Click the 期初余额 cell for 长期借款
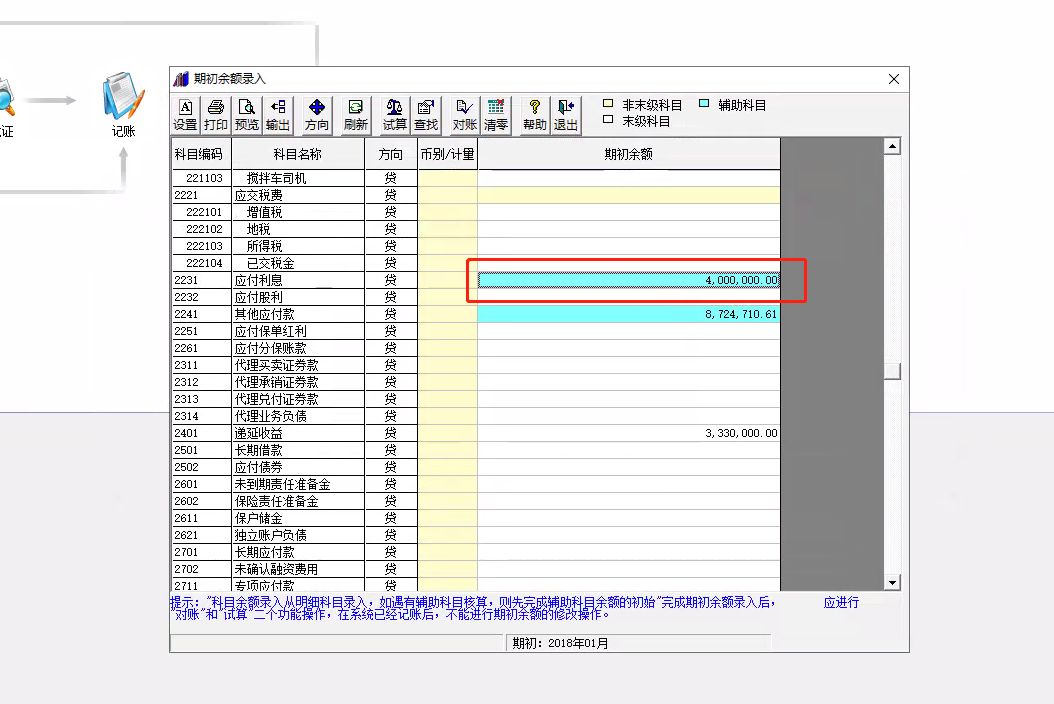The image size is (1054, 704). [629, 450]
